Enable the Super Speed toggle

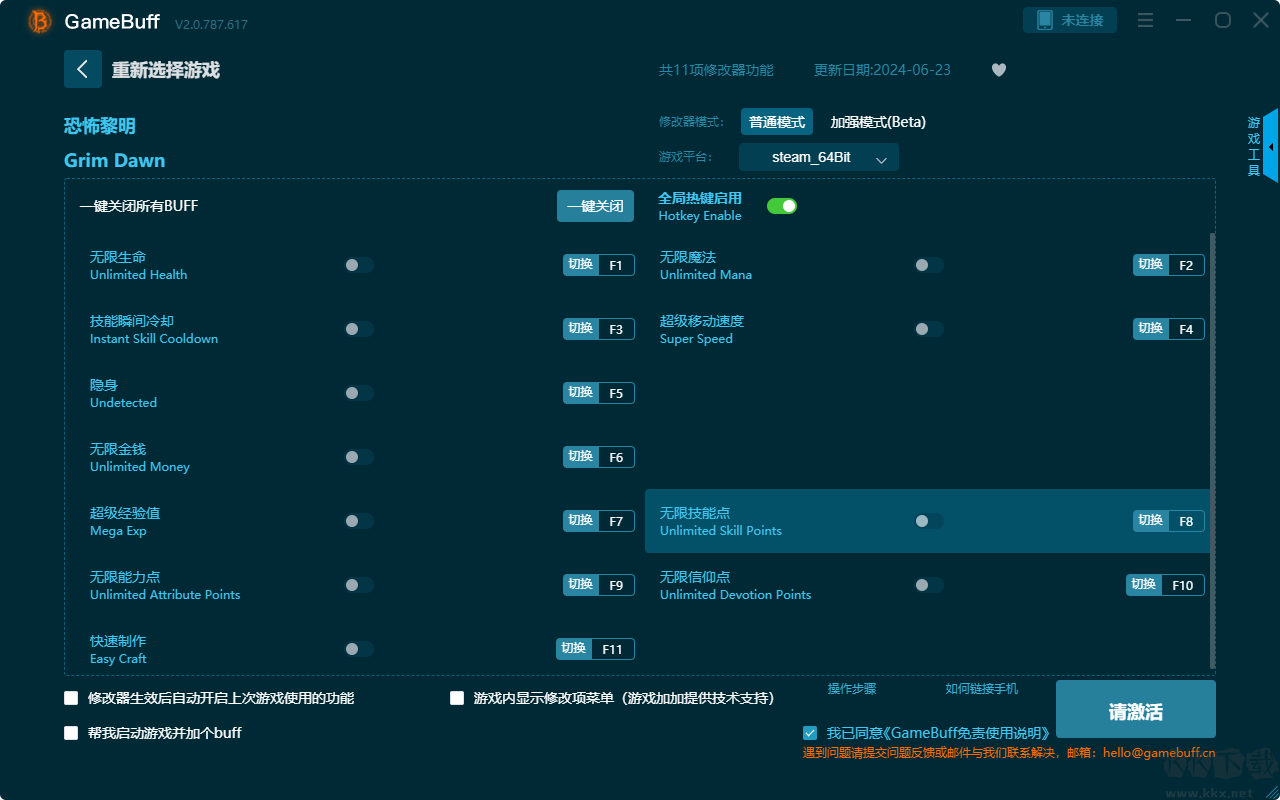click(x=929, y=329)
